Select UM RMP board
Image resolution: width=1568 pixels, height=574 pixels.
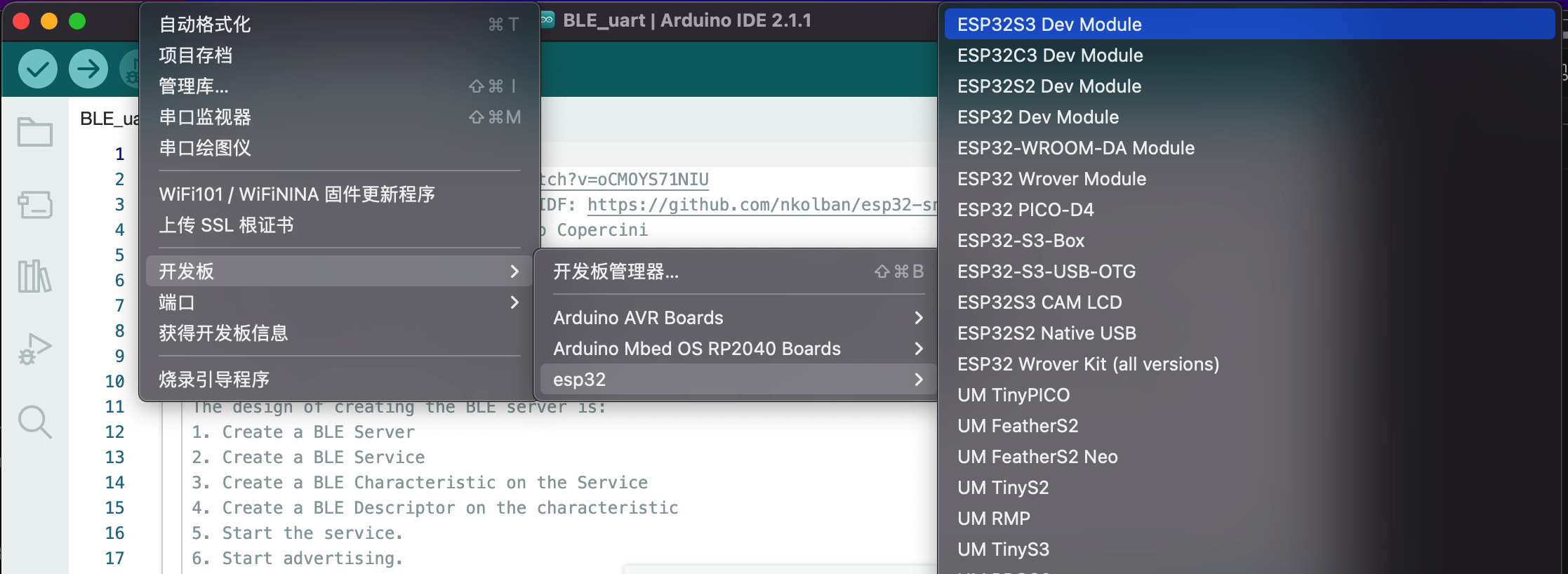[1249, 519]
